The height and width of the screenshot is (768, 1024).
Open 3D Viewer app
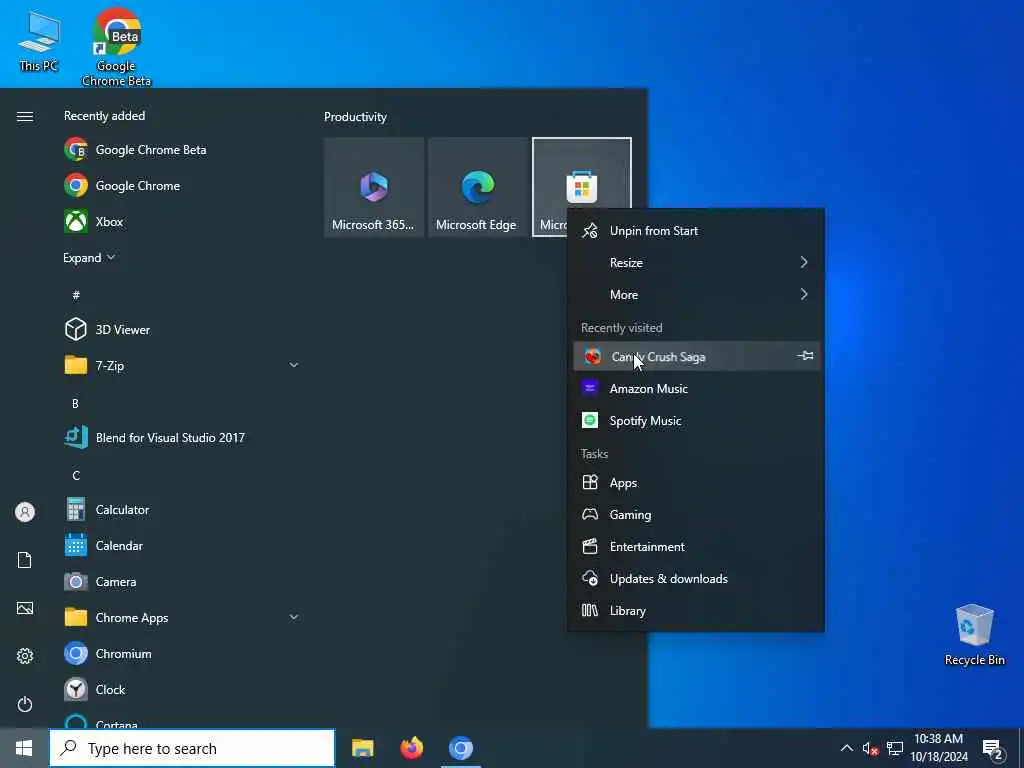pos(182,330)
